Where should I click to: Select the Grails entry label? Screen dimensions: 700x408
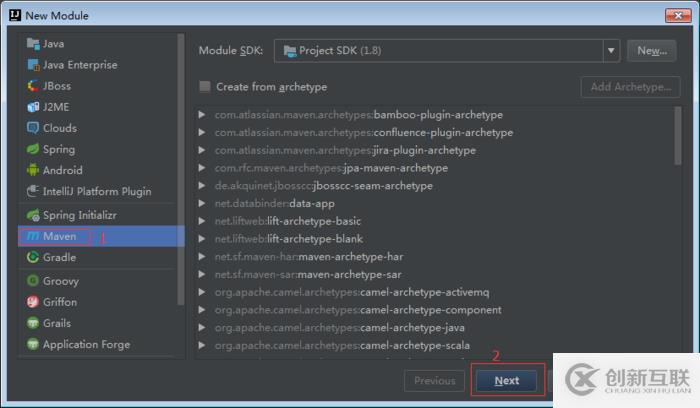[57, 323]
